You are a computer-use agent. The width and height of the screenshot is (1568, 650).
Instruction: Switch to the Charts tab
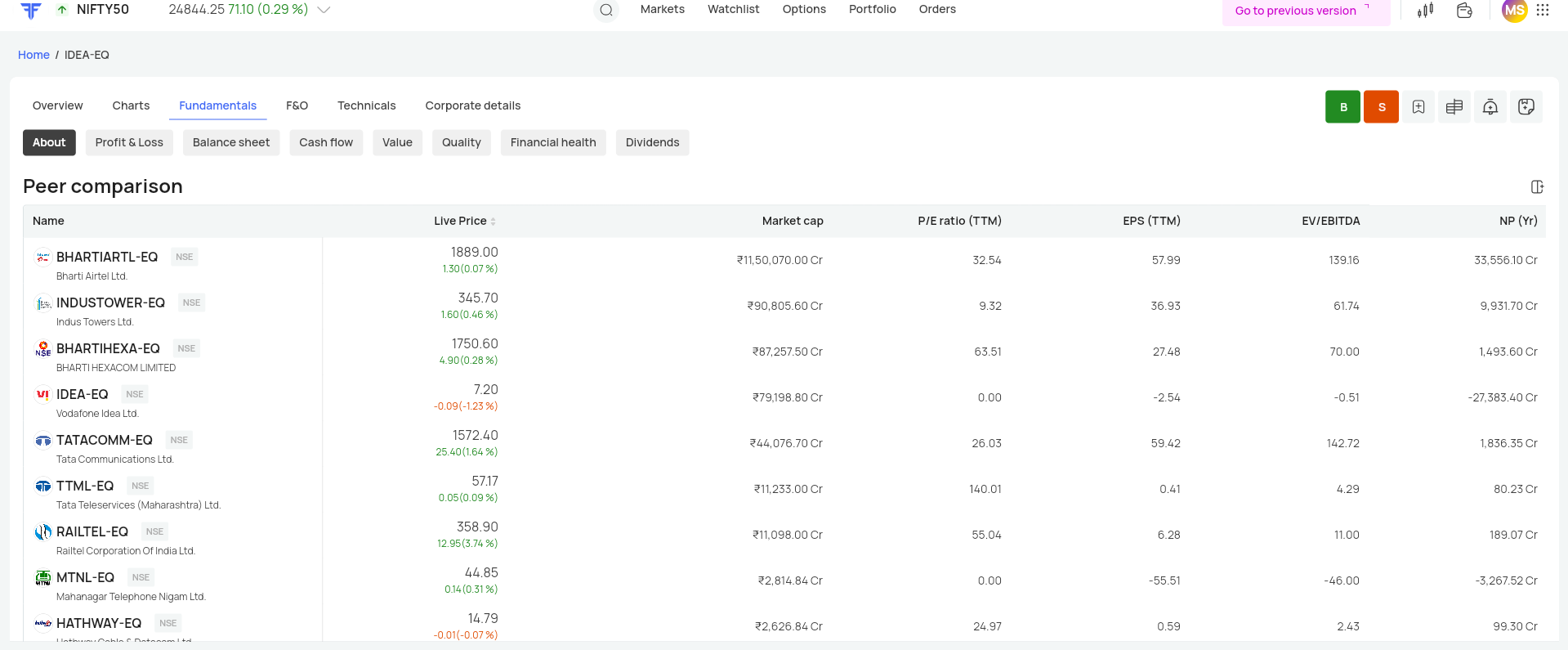point(131,105)
